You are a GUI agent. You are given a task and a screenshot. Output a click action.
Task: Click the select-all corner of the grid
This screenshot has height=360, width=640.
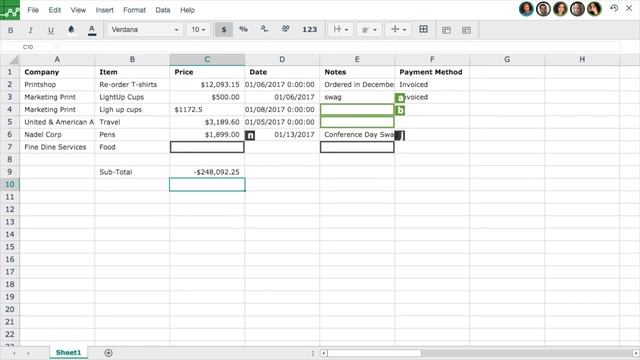(10, 60)
